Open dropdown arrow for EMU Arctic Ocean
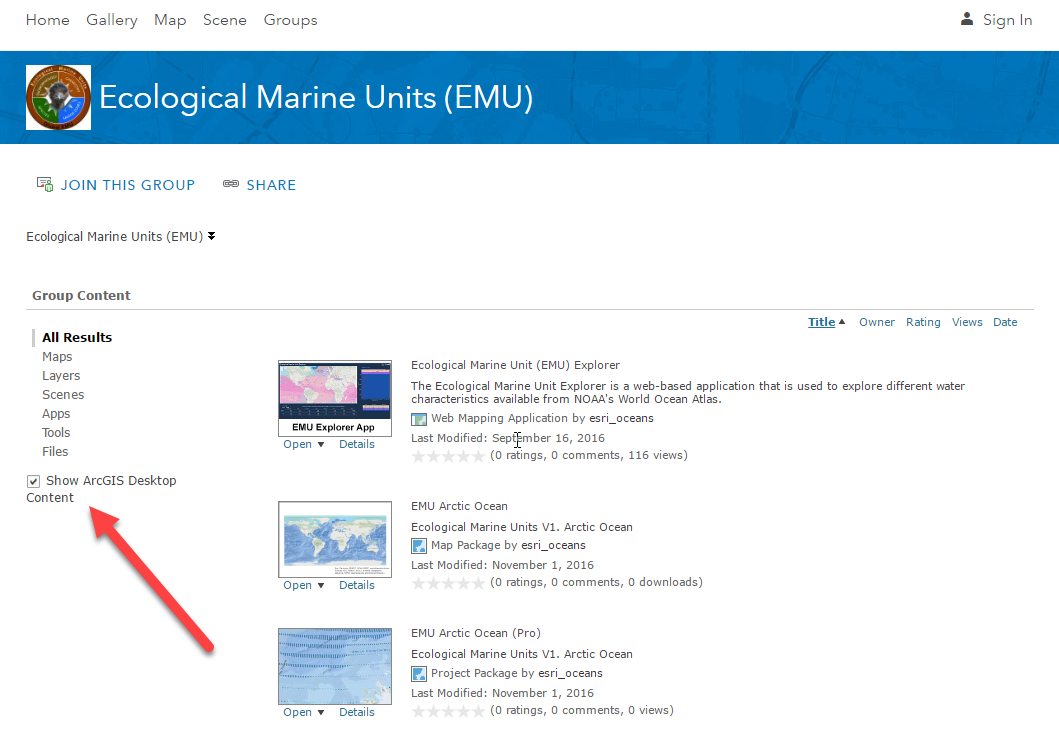 pos(321,585)
